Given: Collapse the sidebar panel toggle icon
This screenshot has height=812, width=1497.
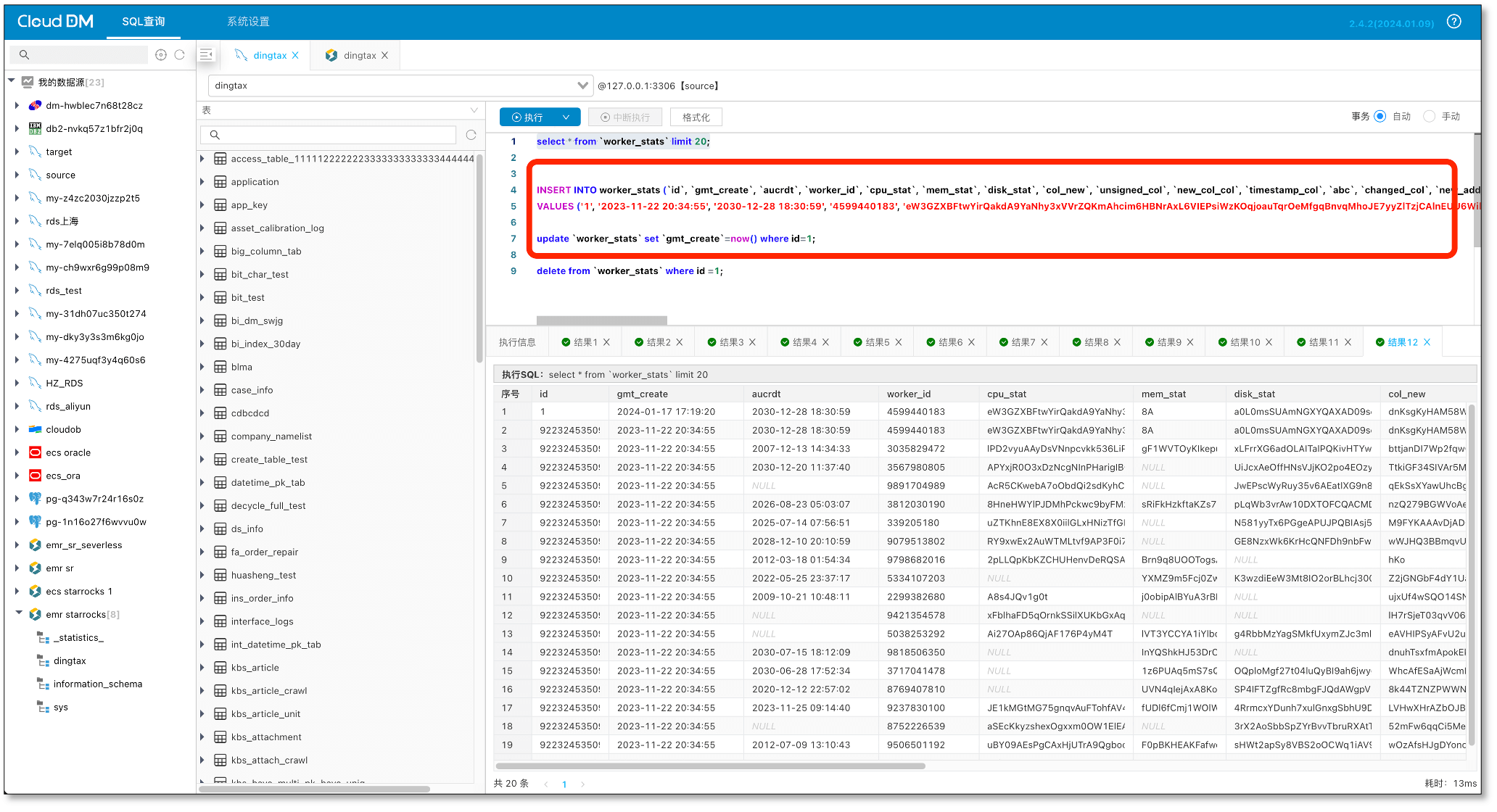Looking at the screenshot, I should tap(207, 55).
